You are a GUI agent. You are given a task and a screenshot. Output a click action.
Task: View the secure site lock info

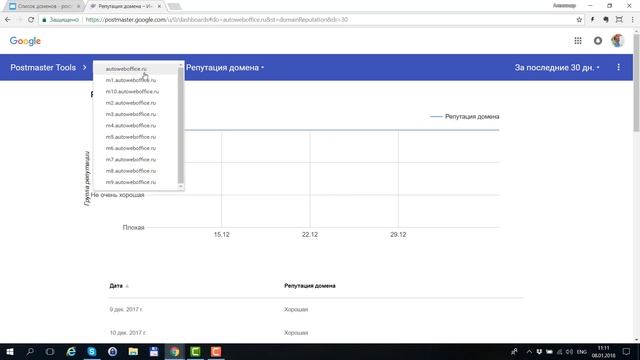(x=60, y=20)
